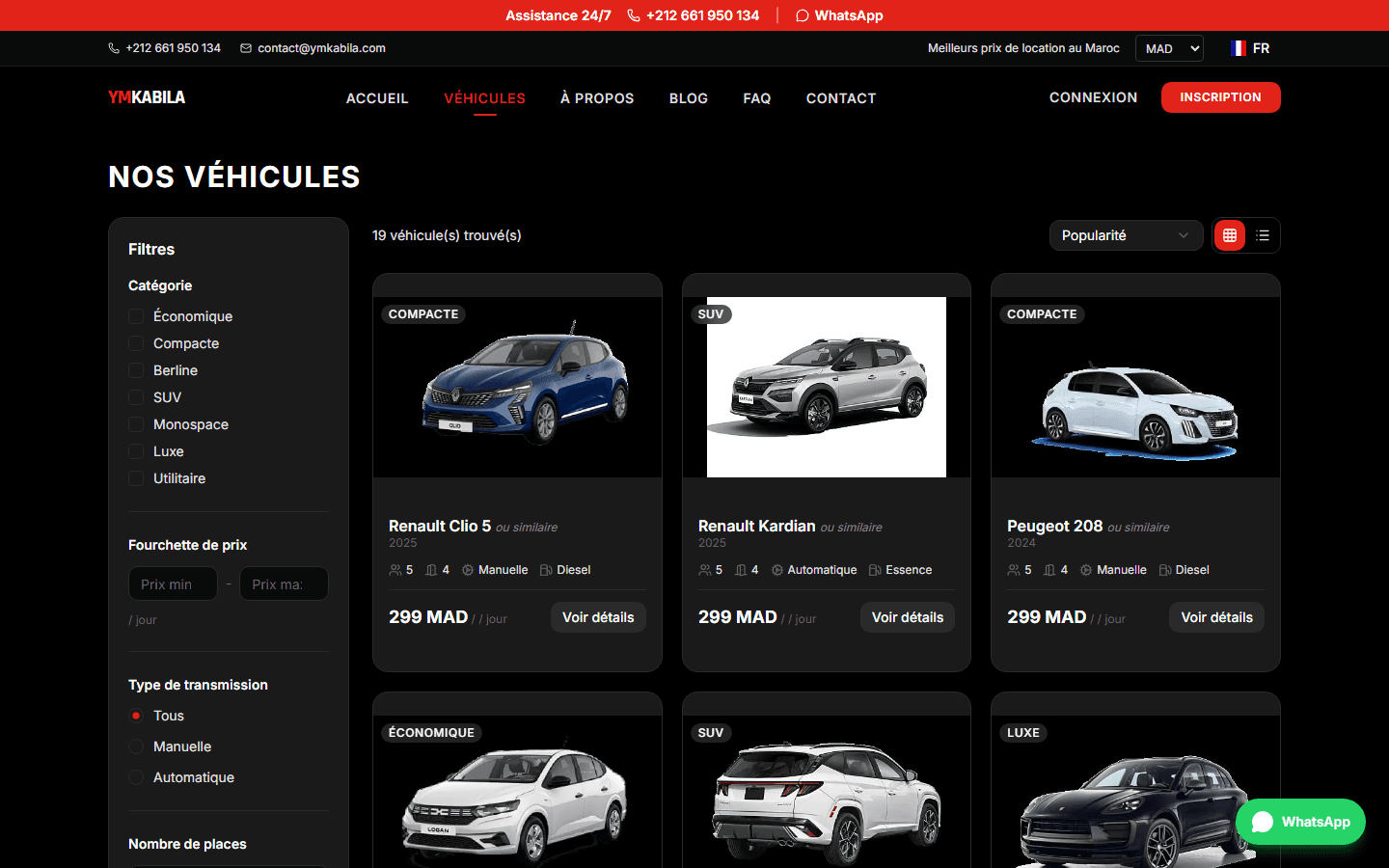This screenshot has width=1389, height=868.
Task: Open the Popularité sort dropdown
Action: [1126, 235]
